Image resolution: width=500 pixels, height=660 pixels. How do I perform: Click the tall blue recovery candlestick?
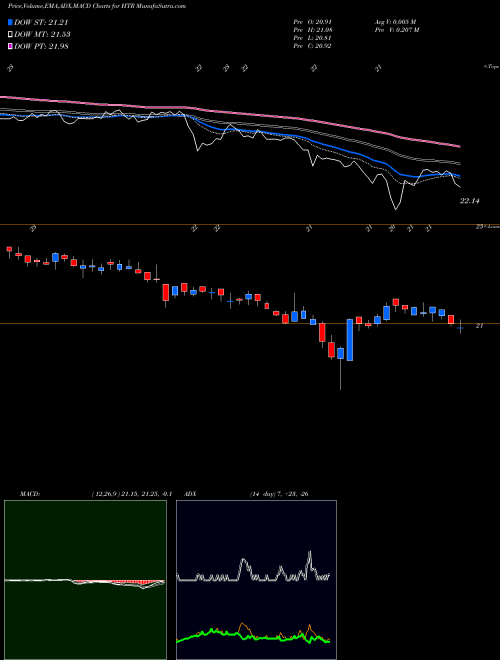click(x=350, y=340)
